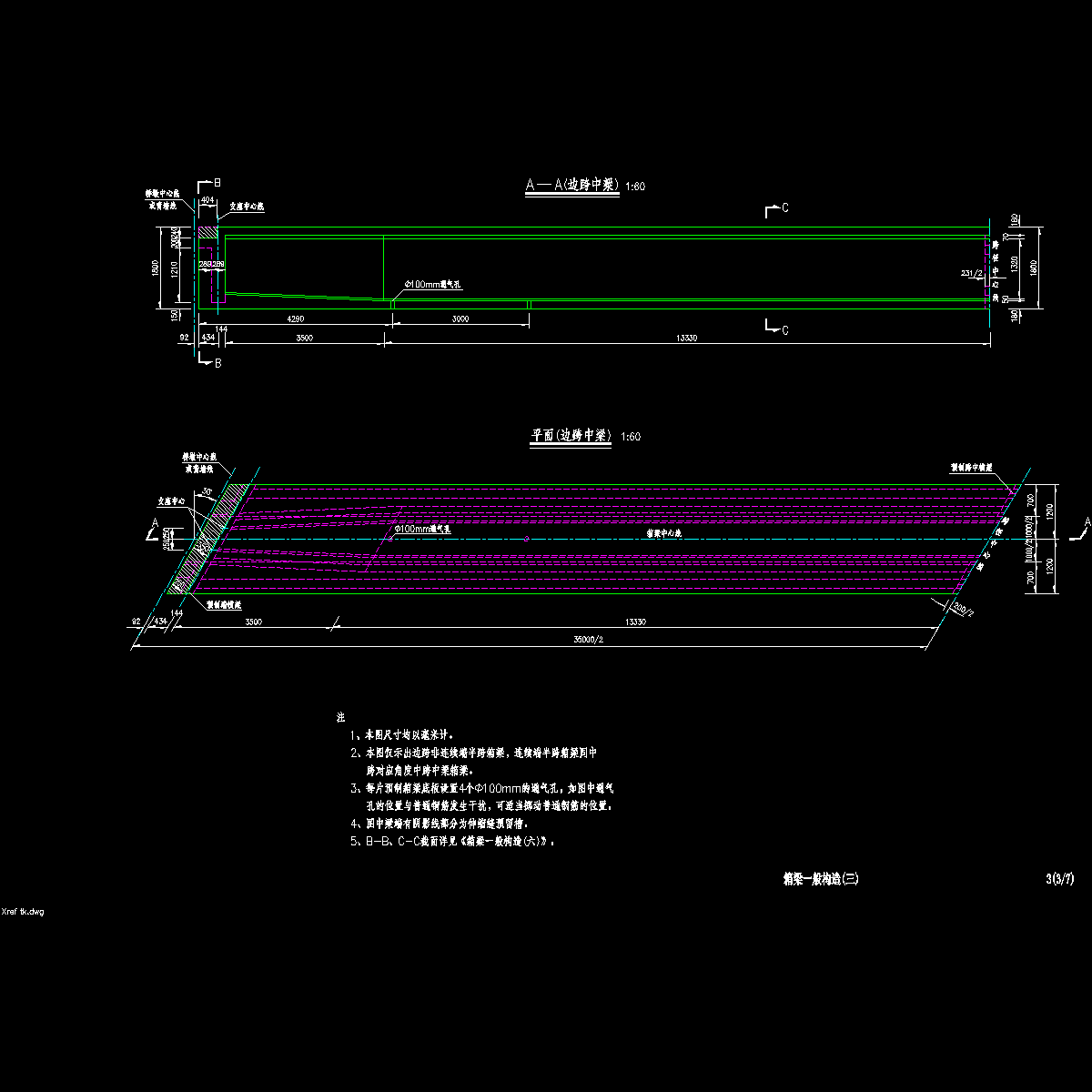Click the top section mark "B"

pos(217,183)
